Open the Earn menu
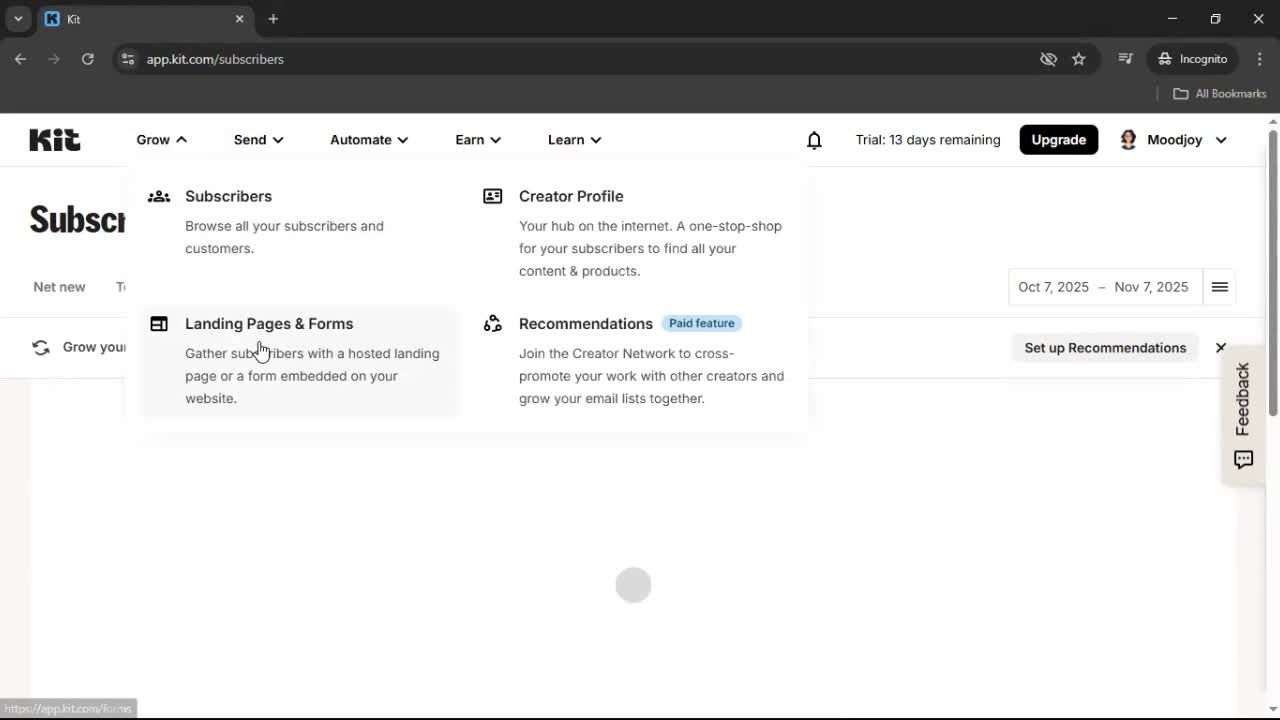The width and height of the screenshot is (1280, 720). coord(477,140)
